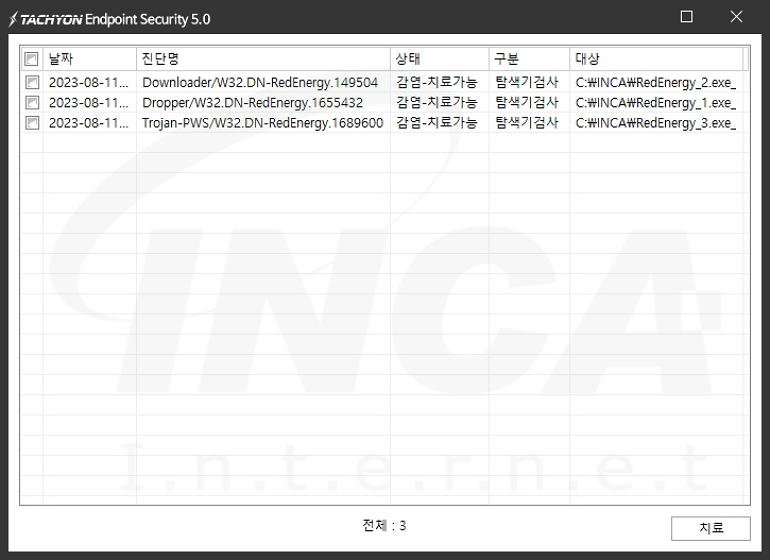Click the date cell in Dropper row
The width and height of the screenshot is (770, 560).
pyautogui.click(x=89, y=102)
